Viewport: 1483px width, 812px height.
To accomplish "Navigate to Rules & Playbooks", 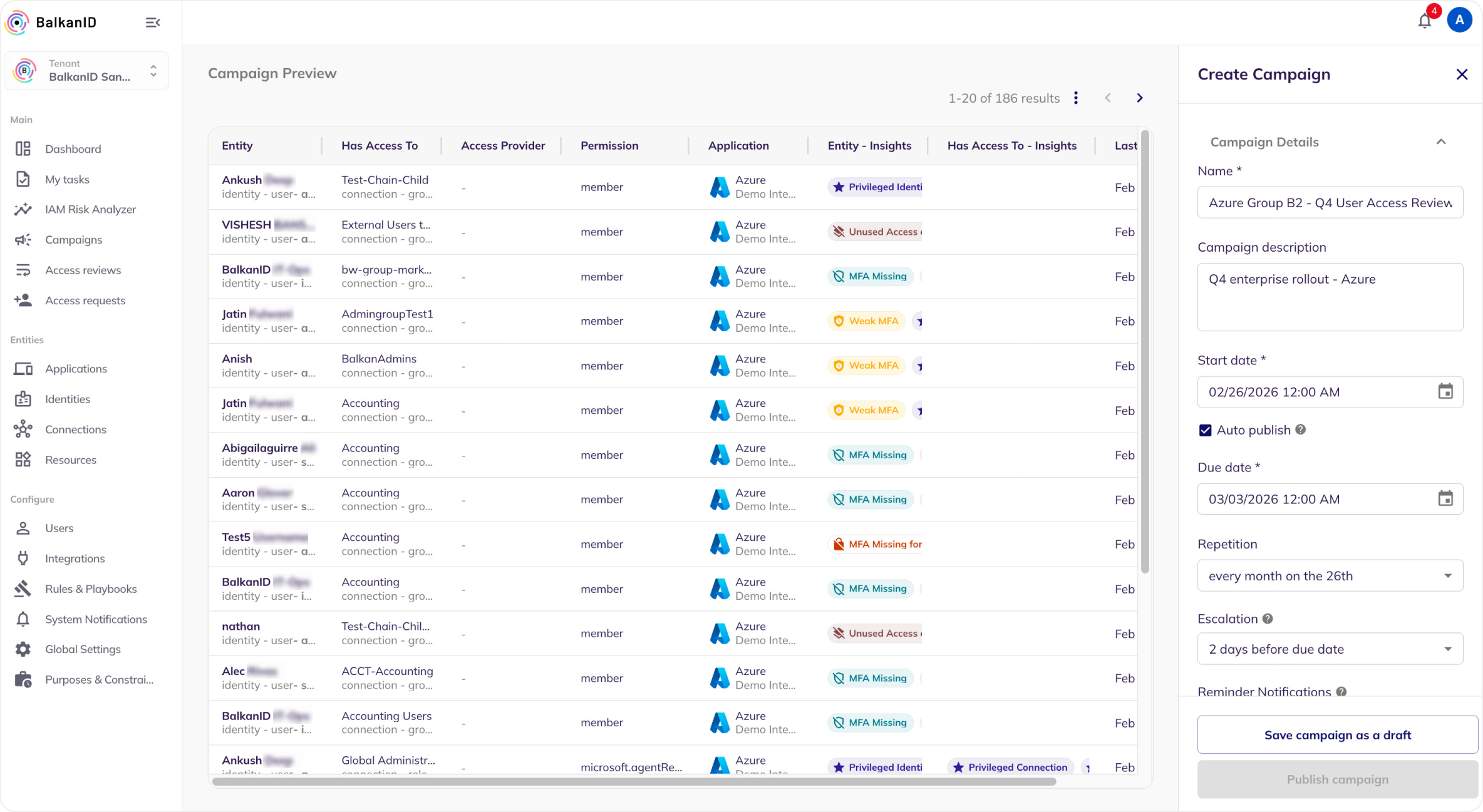I will (91, 588).
